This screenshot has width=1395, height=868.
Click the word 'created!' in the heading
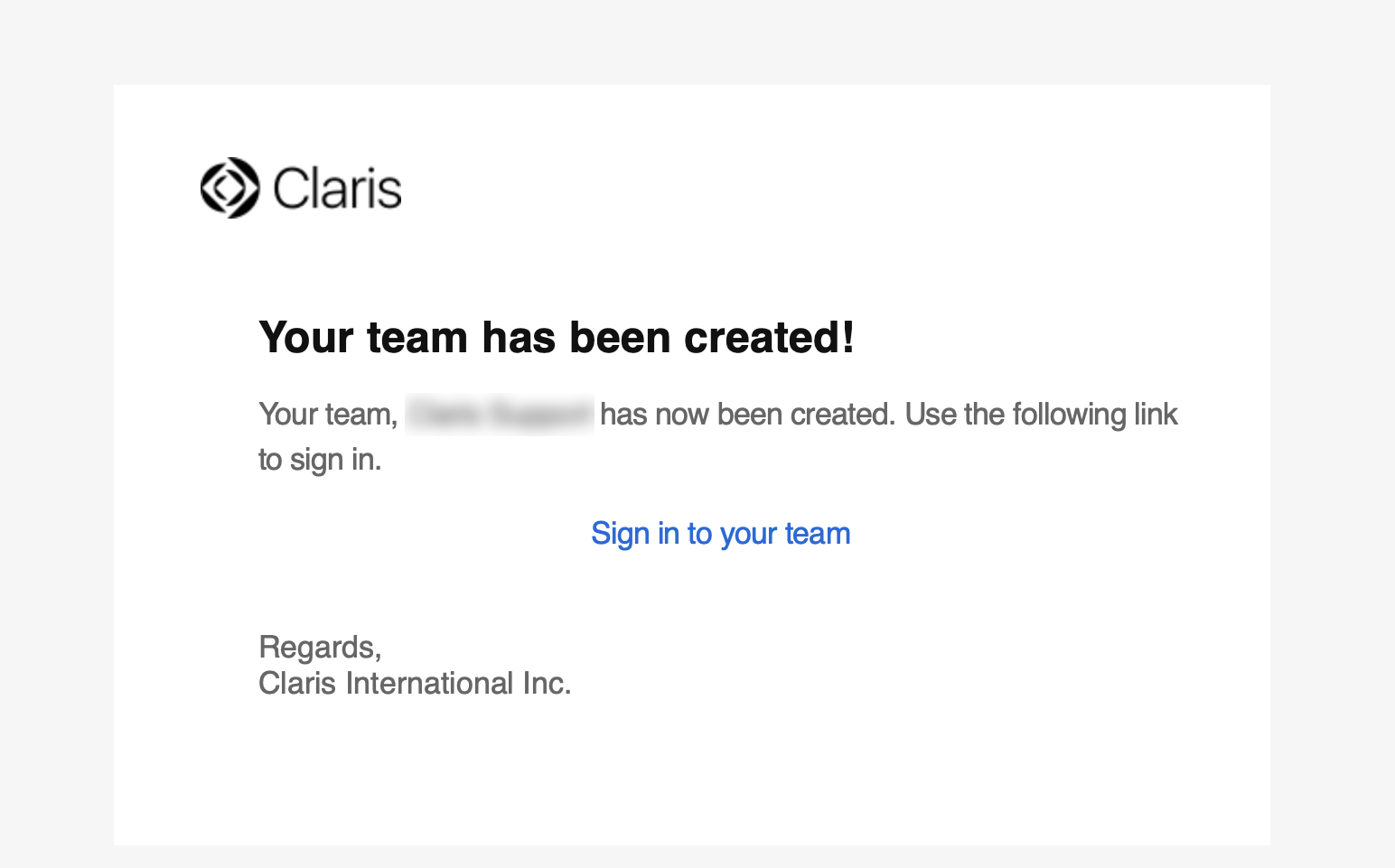coord(769,338)
